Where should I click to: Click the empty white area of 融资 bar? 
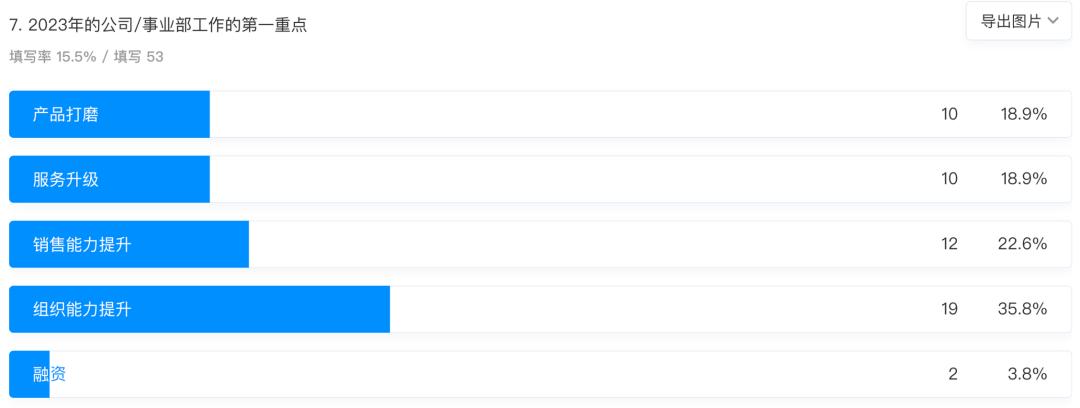coord(500,374)
